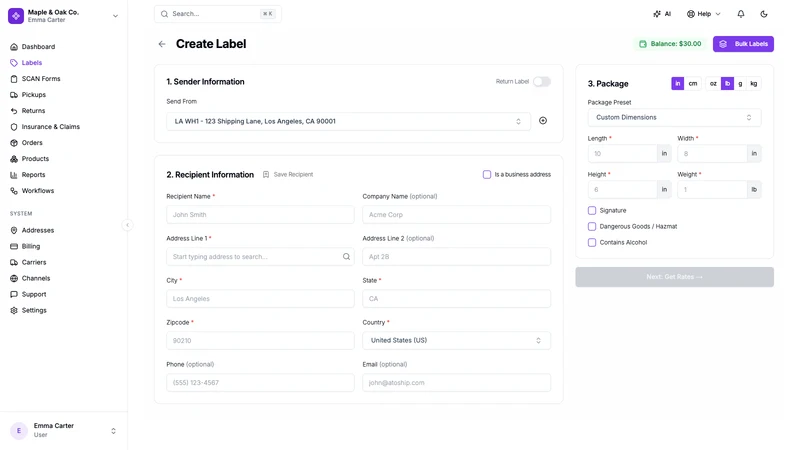Click Next: Get Rates button

tap(674, 277)
